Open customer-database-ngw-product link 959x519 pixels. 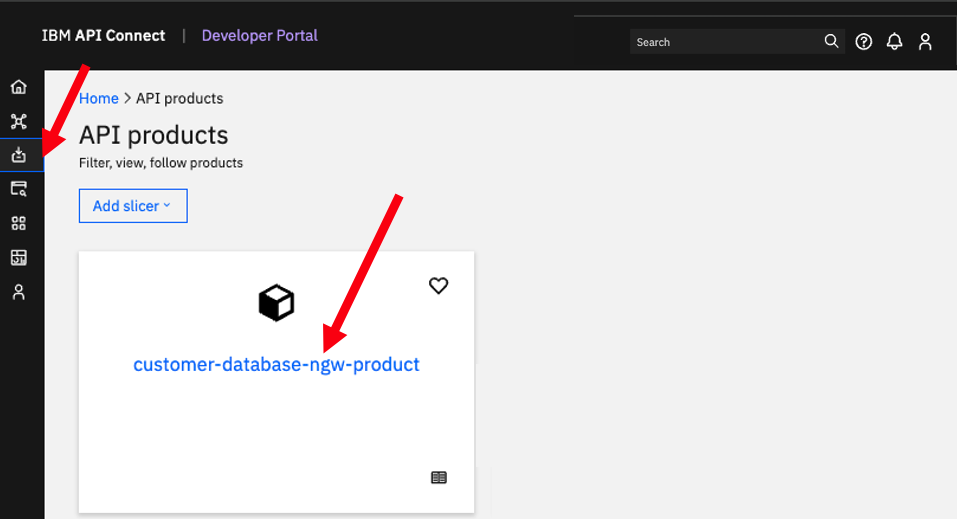tap(276, 364)
